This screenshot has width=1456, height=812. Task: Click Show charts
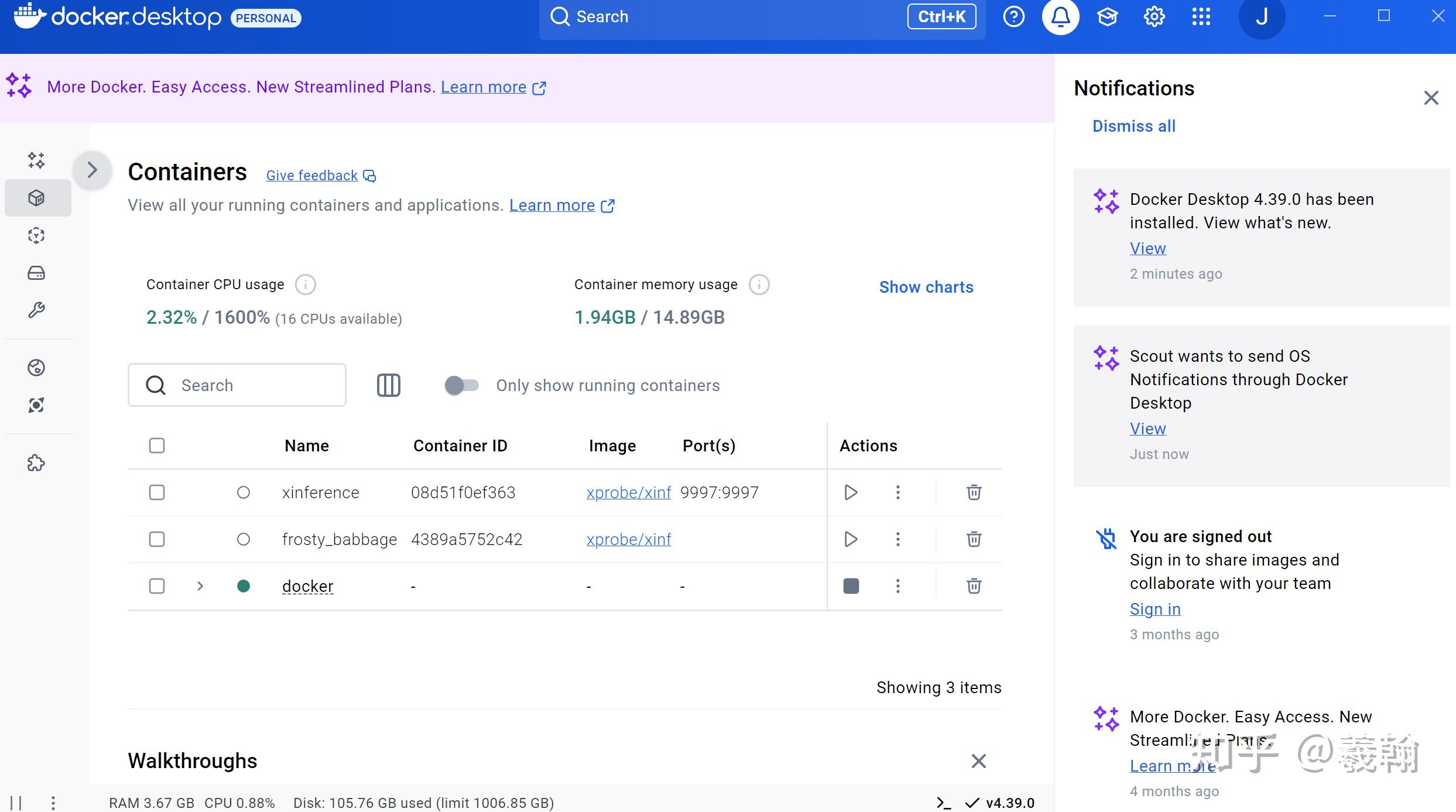click(926, 287)
